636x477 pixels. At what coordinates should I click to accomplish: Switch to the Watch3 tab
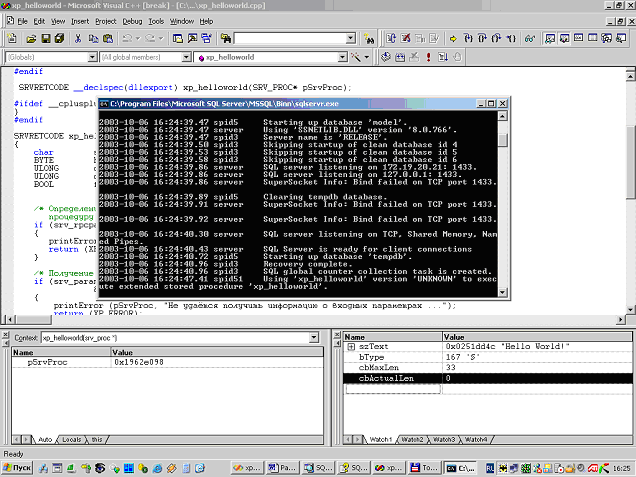[444, 439]
